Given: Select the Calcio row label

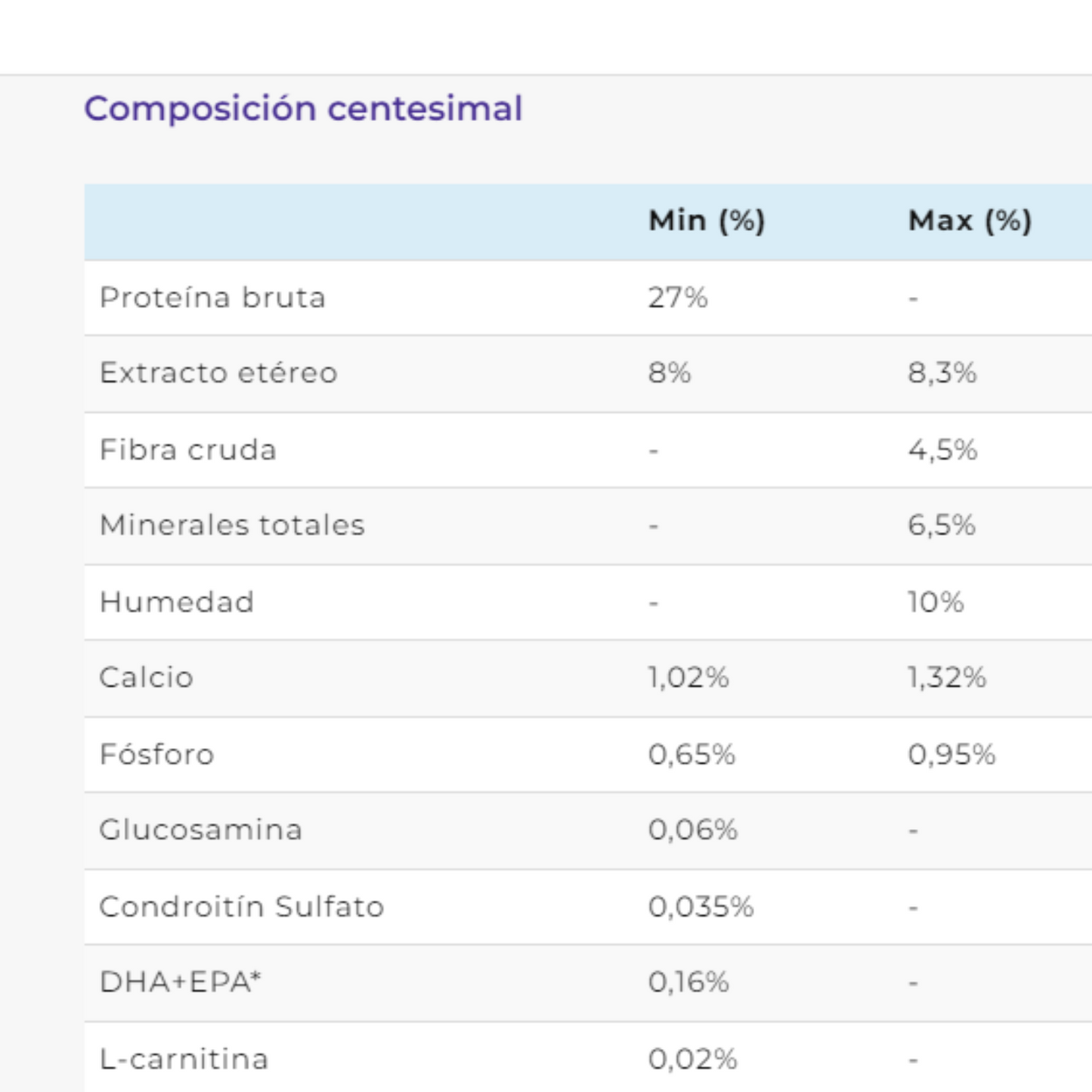Looking at the screenshot, I should (x=147, y=677).
